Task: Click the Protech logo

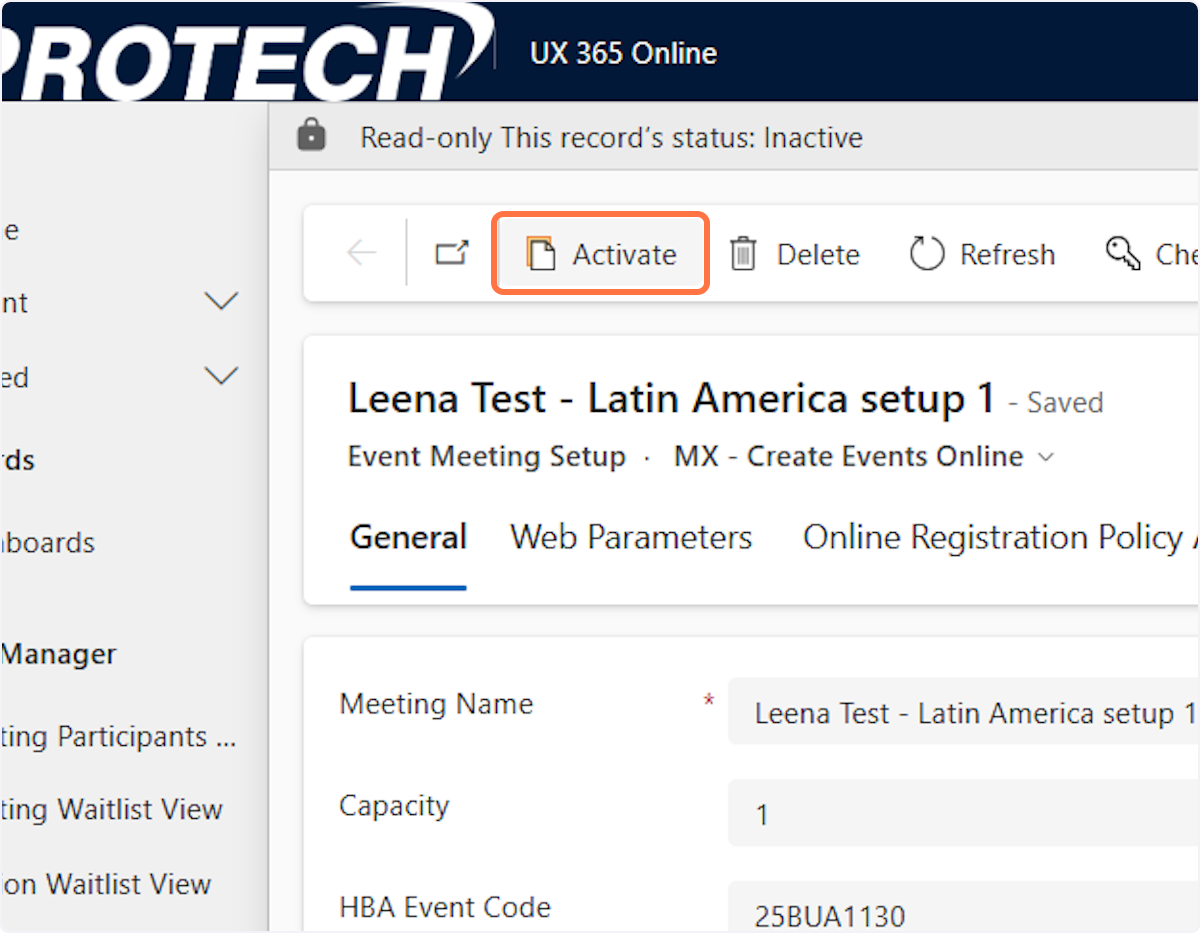Action: pos(246,52)
